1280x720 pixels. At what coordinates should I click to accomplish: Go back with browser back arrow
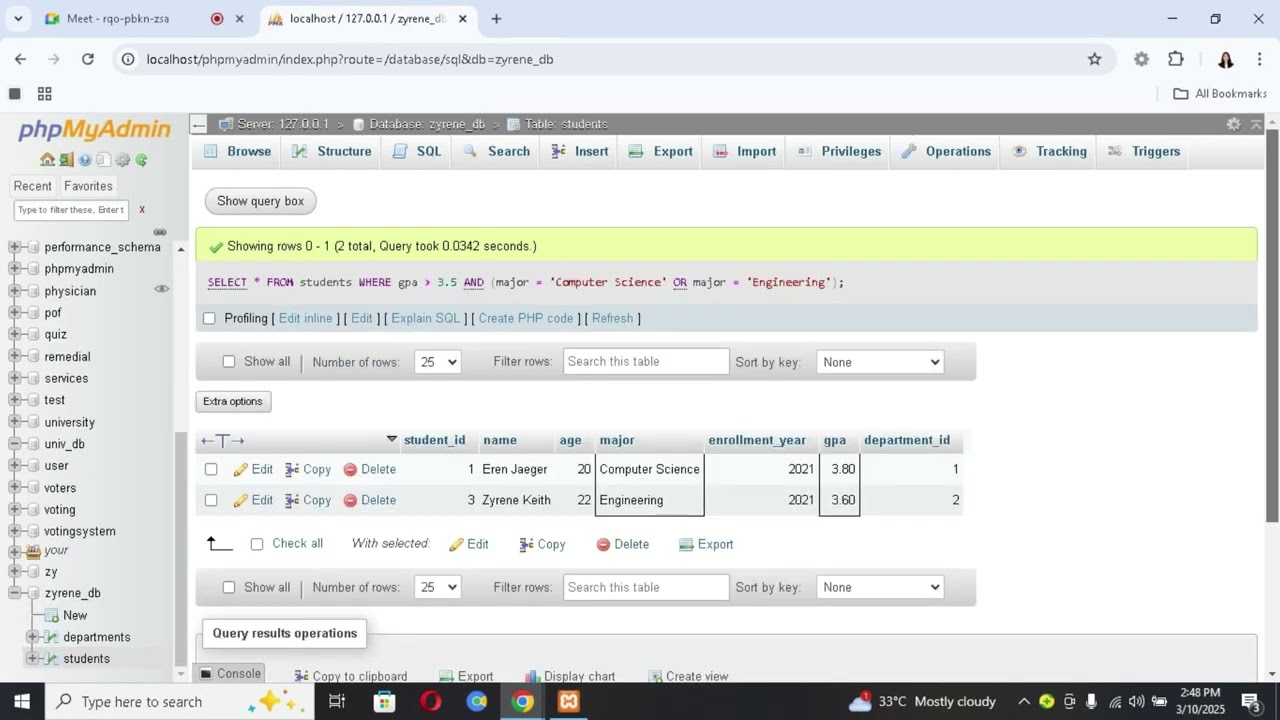20,59
